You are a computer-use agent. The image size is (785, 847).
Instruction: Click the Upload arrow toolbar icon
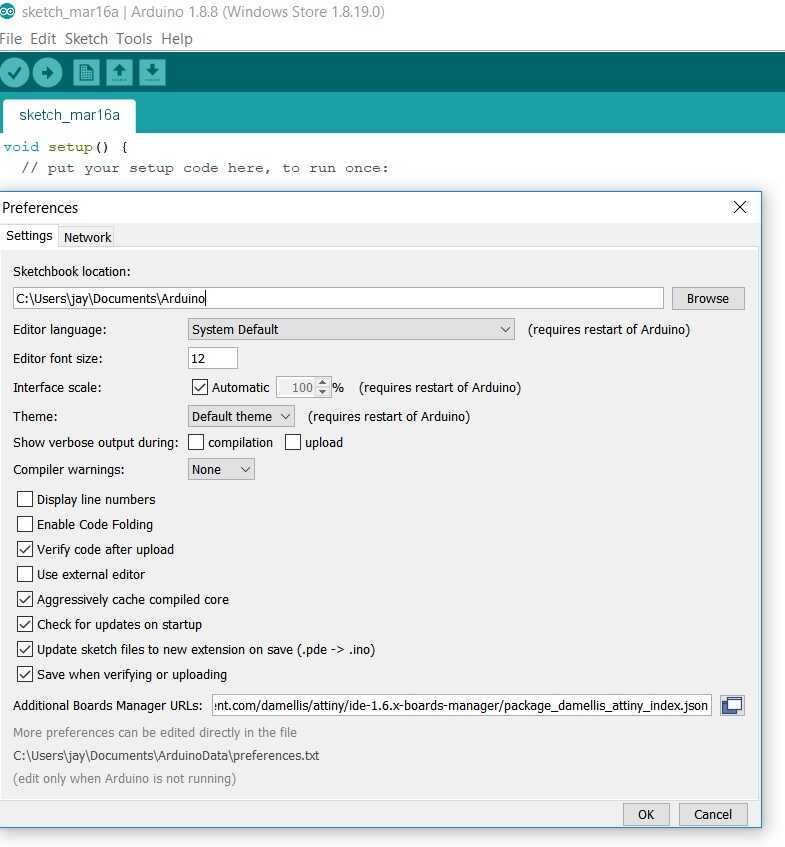[48, 72]
